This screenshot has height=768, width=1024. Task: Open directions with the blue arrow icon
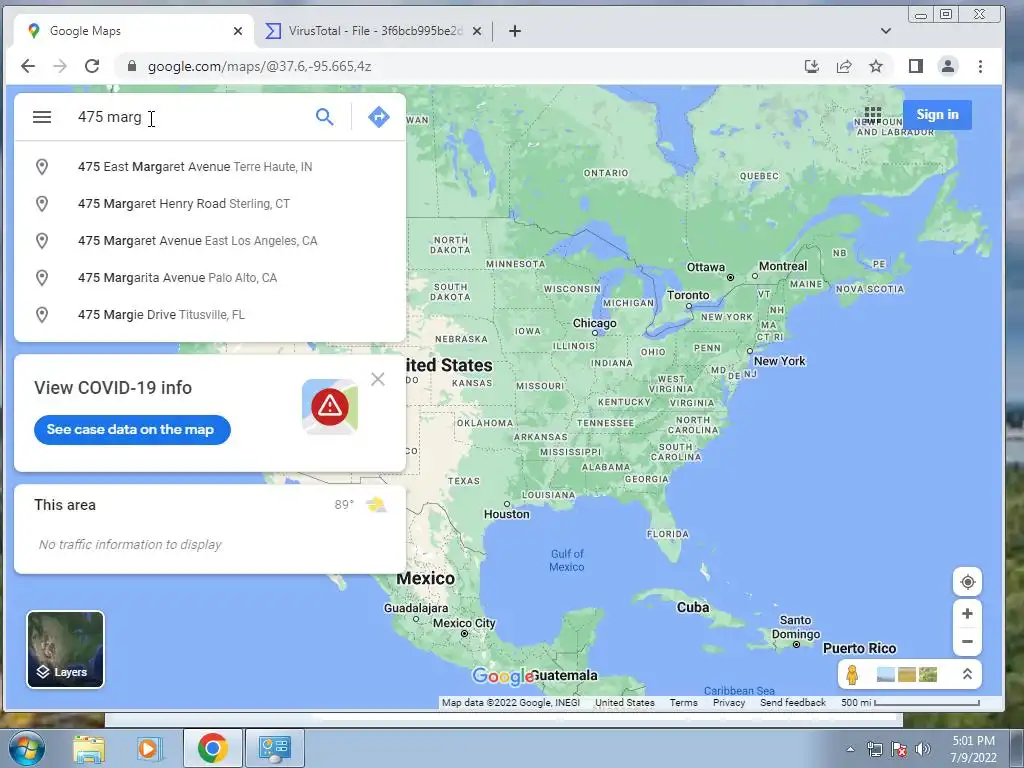click(379, 117)
